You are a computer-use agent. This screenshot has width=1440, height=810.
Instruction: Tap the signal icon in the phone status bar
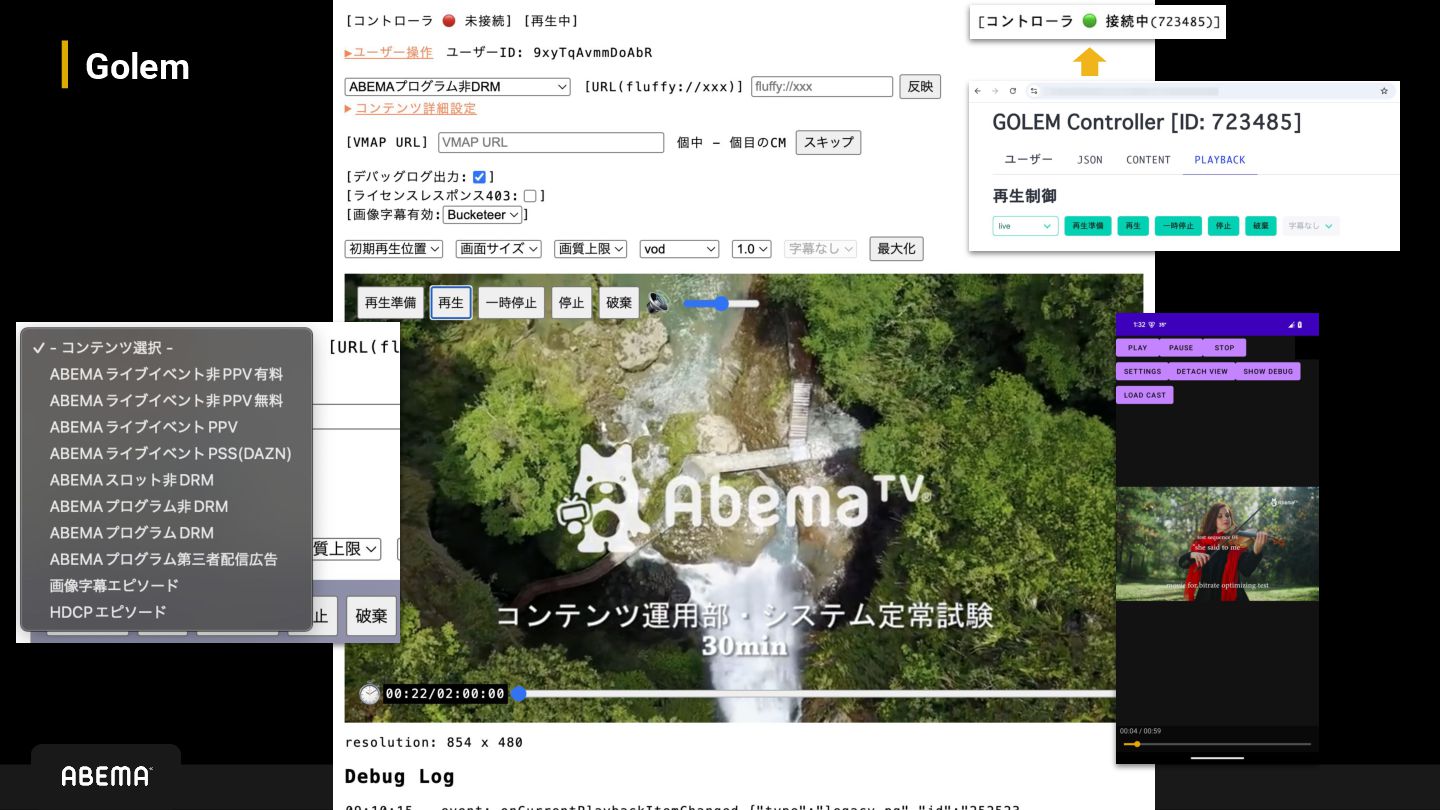tap(1291, 325)
